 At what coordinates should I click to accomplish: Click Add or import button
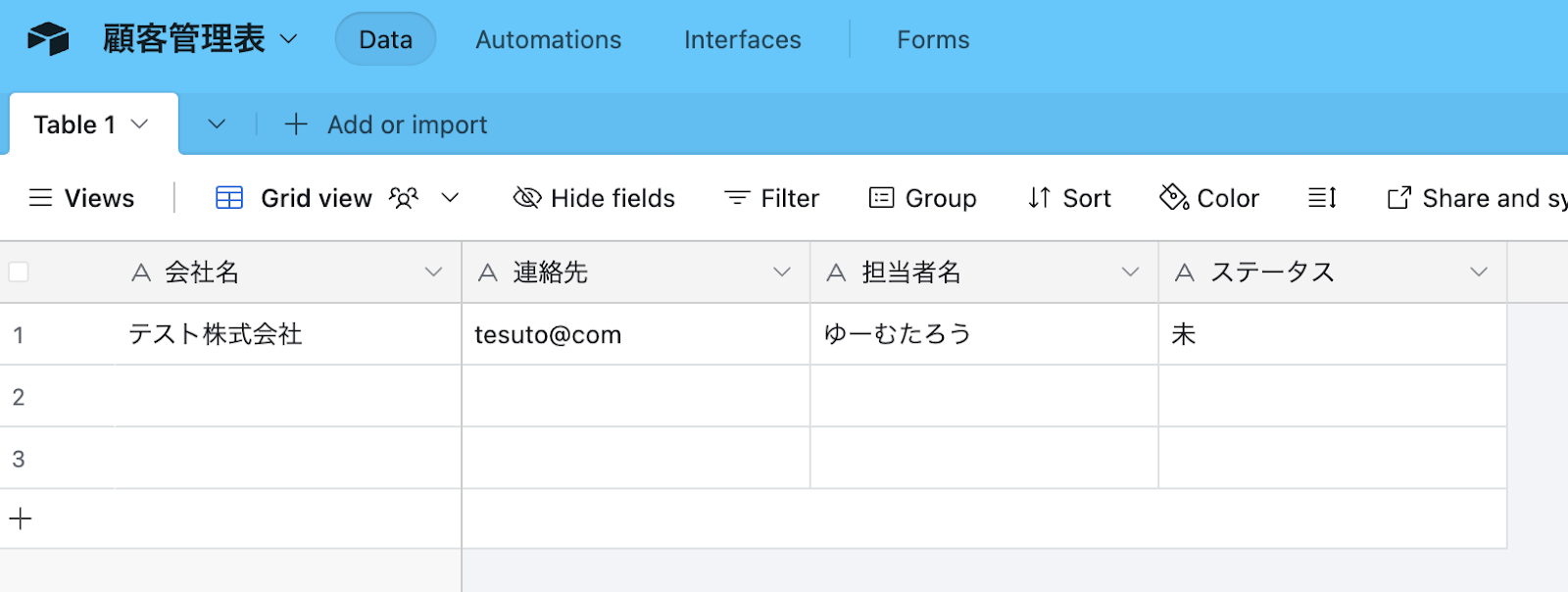click(386, 124)
